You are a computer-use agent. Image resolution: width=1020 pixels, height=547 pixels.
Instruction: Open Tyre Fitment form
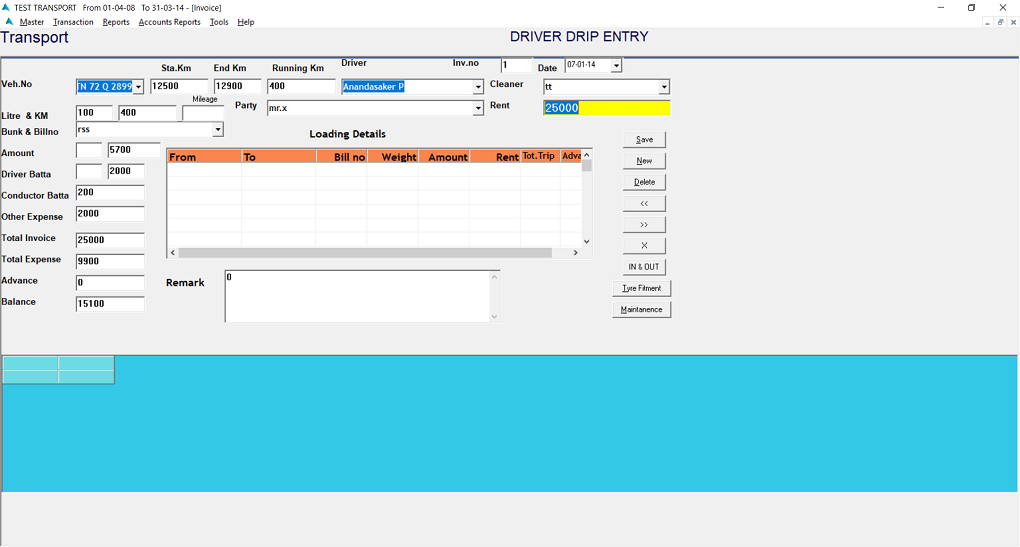pyautogui.click(x=641, y=288)
